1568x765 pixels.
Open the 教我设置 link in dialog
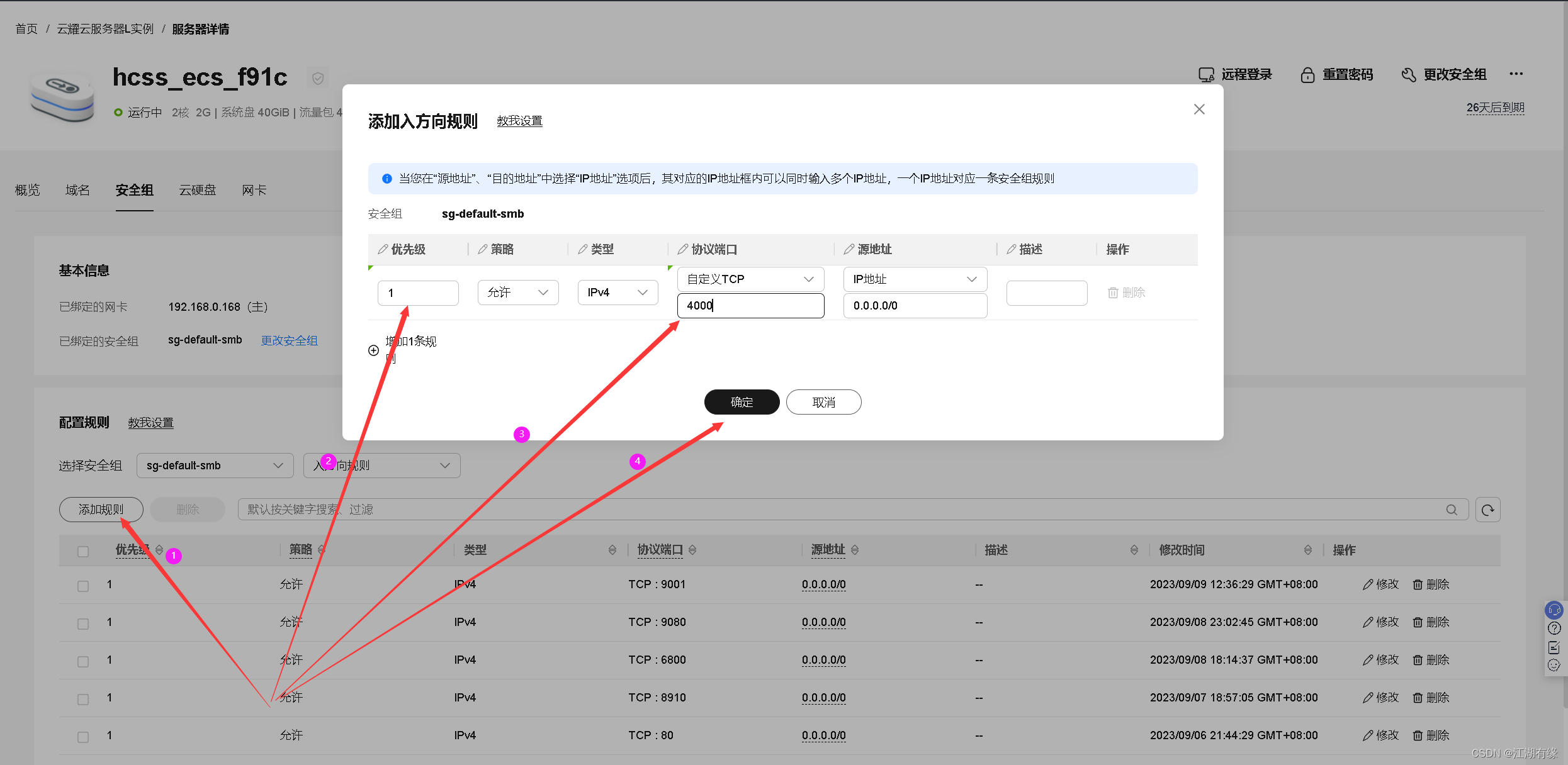(x=519, y=121)
